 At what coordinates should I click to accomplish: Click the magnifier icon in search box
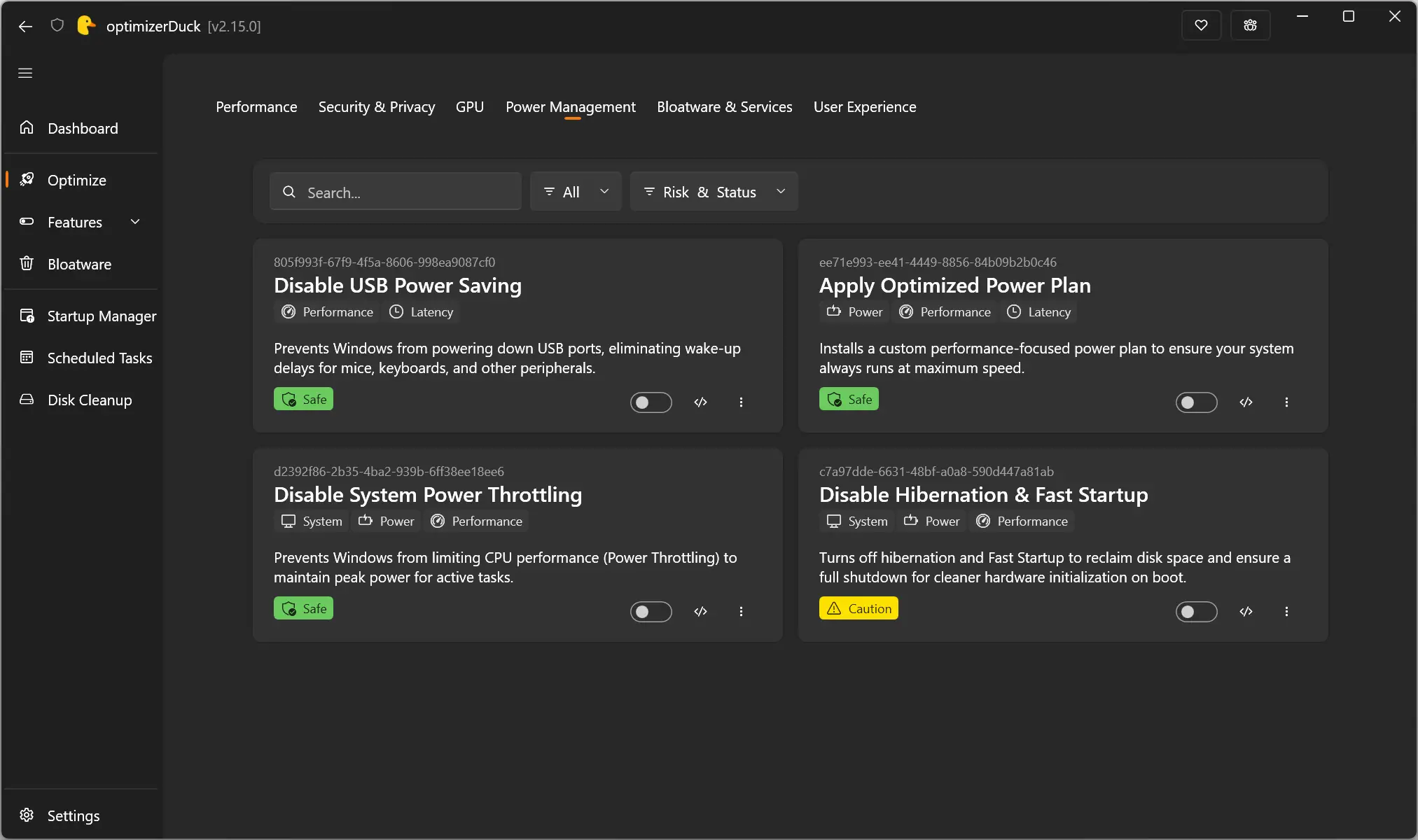(289, 192)
